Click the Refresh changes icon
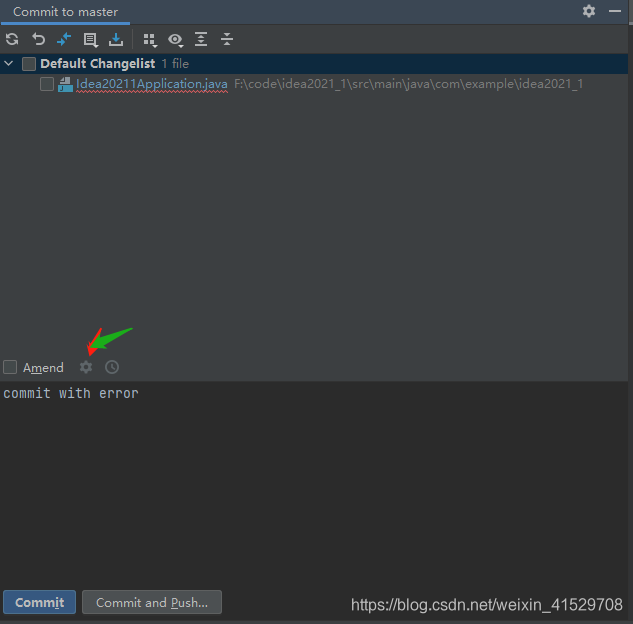The image size is (633, 624). [12, 39]
